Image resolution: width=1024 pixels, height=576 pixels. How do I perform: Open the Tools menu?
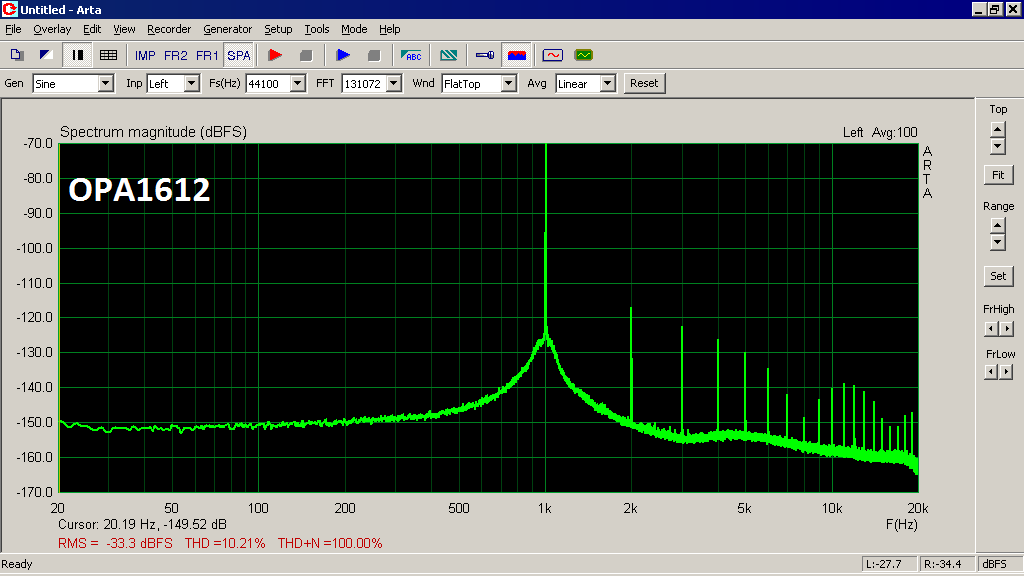pyautogui.click(x=317, y=29)
